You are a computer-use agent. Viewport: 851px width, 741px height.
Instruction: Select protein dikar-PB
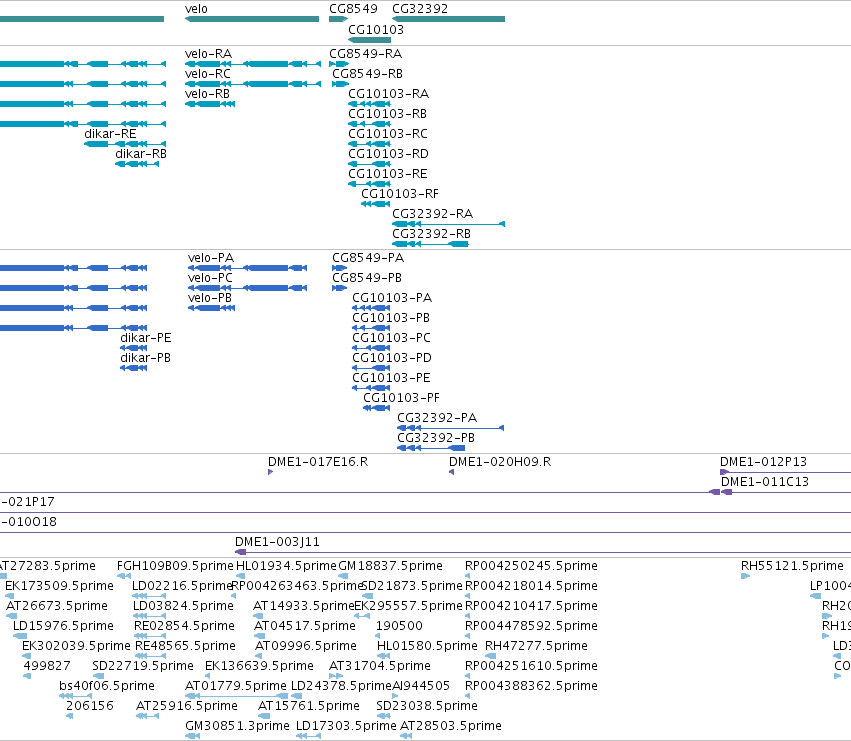tap(145, 358)
